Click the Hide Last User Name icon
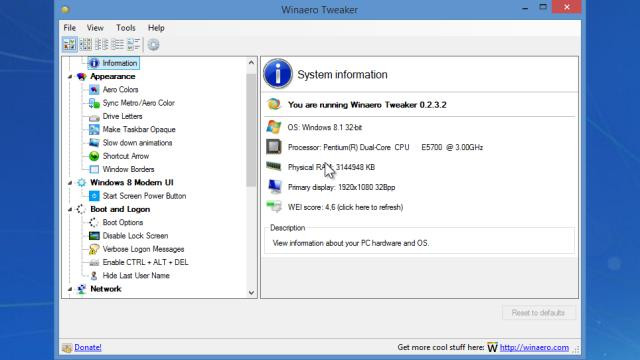This screenshot has height=360, width=640. [94, 276]
